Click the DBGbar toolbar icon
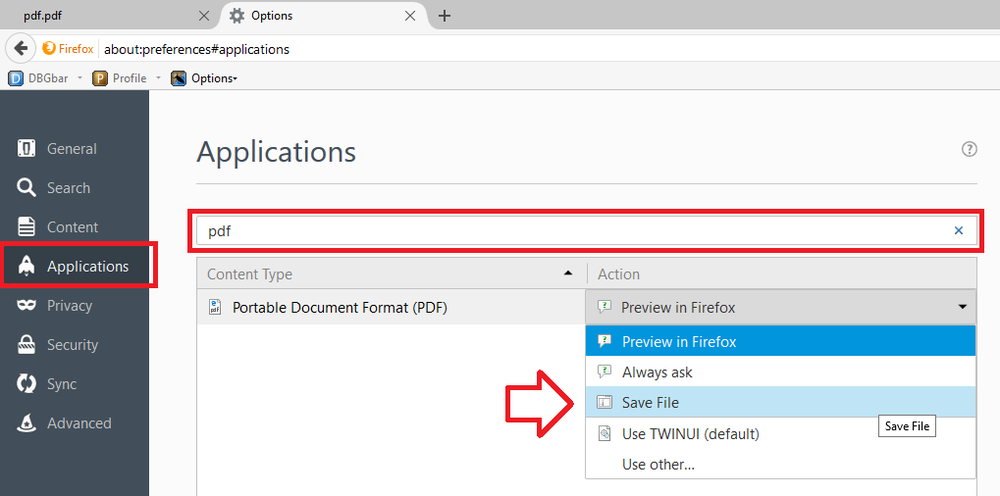1000x496 pixels. click(16, 78)
